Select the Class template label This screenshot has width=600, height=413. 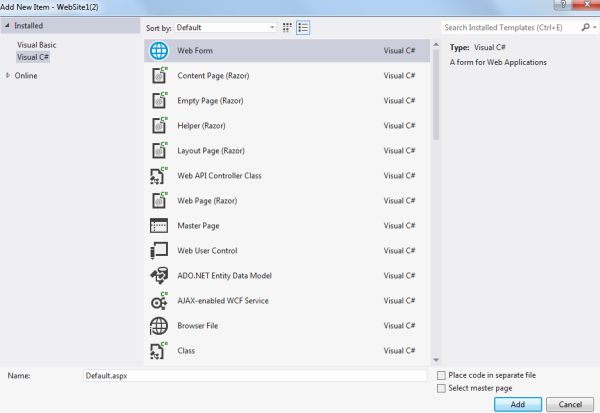tap(186, 351)
